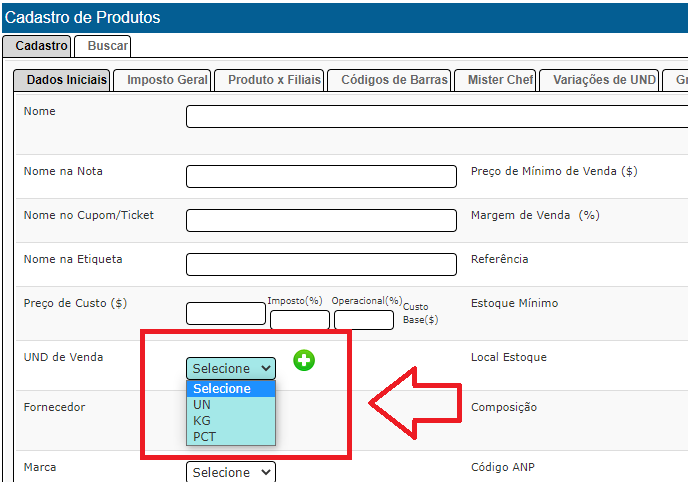Viewport: 688px width, 485px height.
Task: Click the Estoque Mínimo label
Action: click(514, 303)
